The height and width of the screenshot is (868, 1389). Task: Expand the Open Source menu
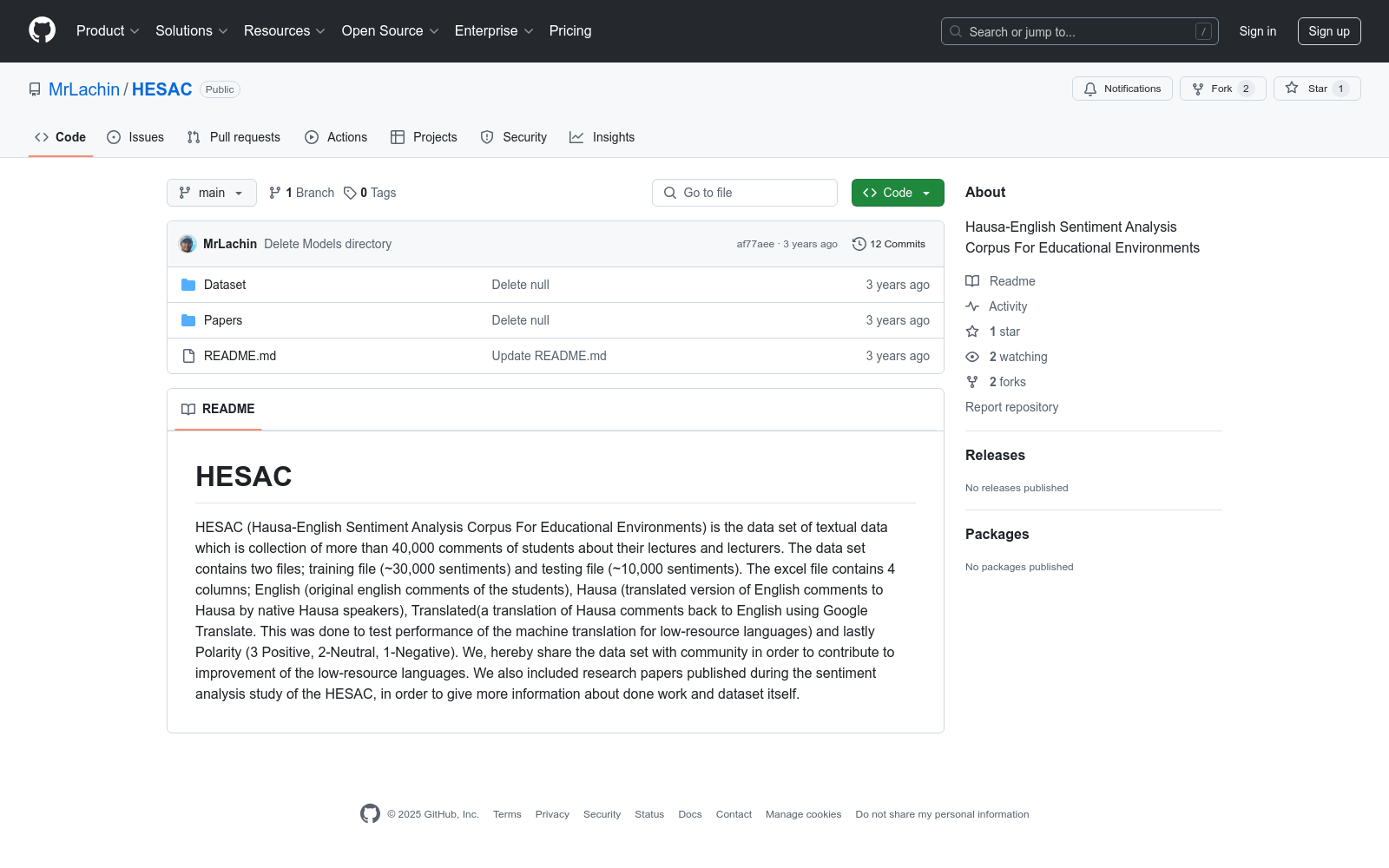[x=391, y=31]
